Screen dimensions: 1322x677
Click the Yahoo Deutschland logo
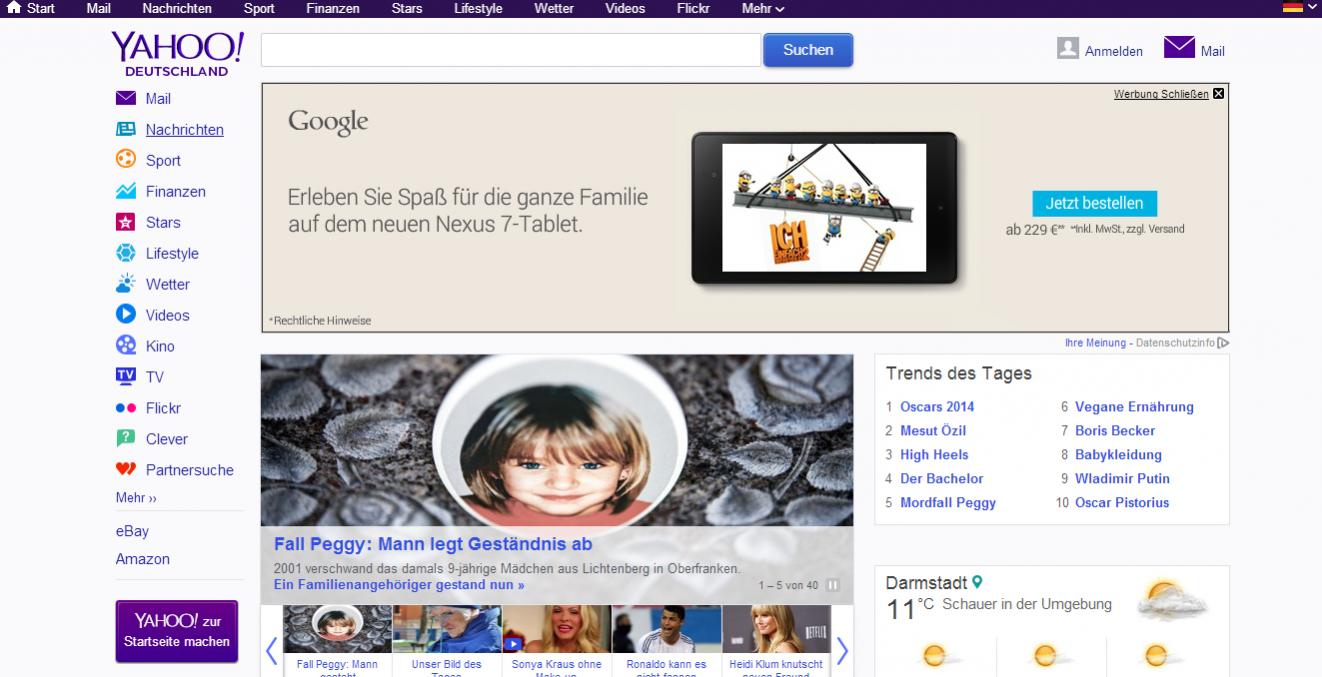[177, 54]
